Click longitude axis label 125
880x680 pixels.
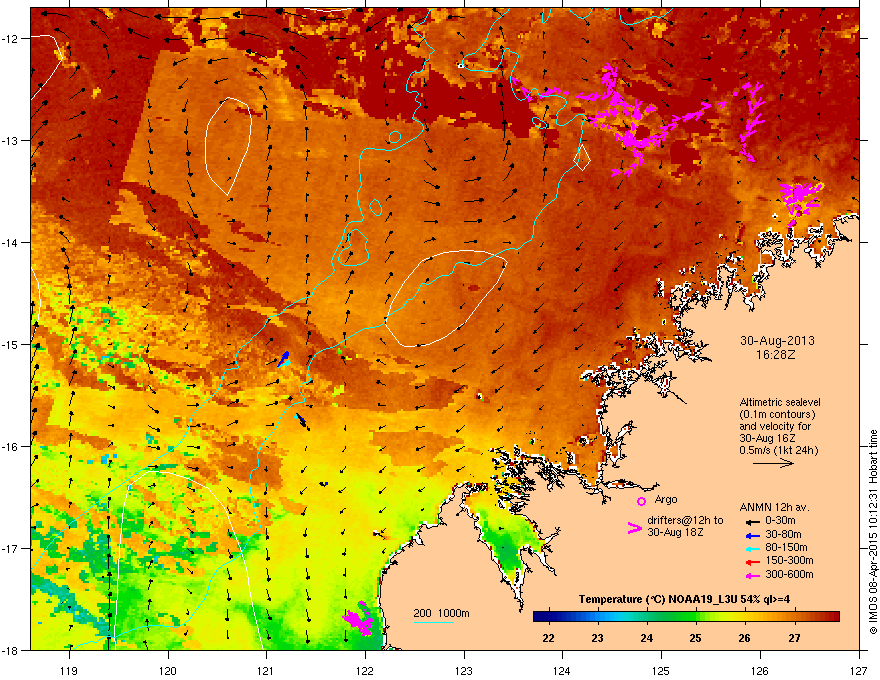click(661, 670)
